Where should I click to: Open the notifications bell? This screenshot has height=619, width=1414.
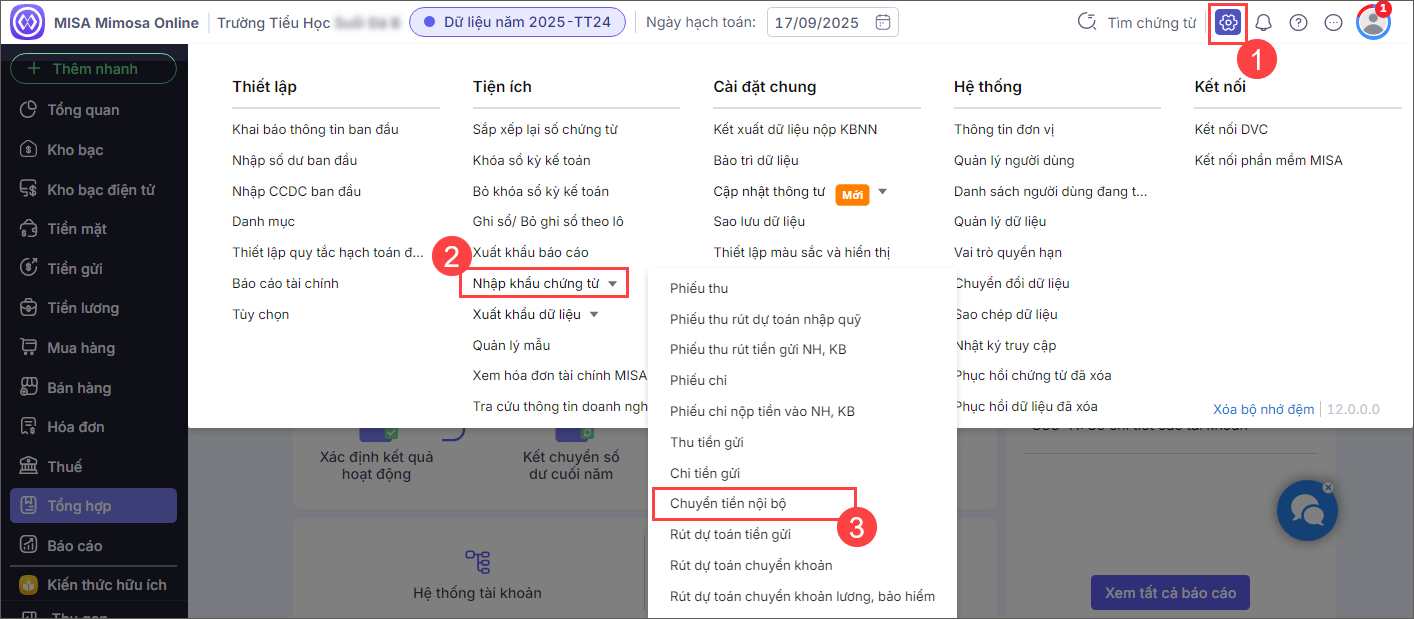pos(1264,23)
